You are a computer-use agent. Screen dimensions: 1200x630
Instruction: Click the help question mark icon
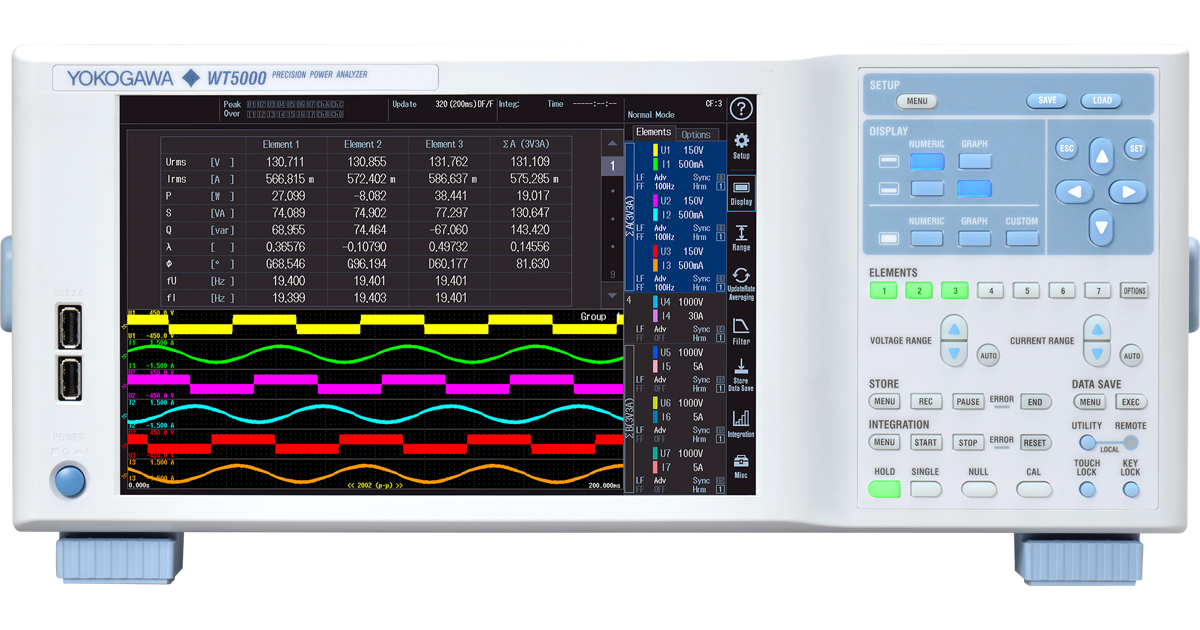741,109
